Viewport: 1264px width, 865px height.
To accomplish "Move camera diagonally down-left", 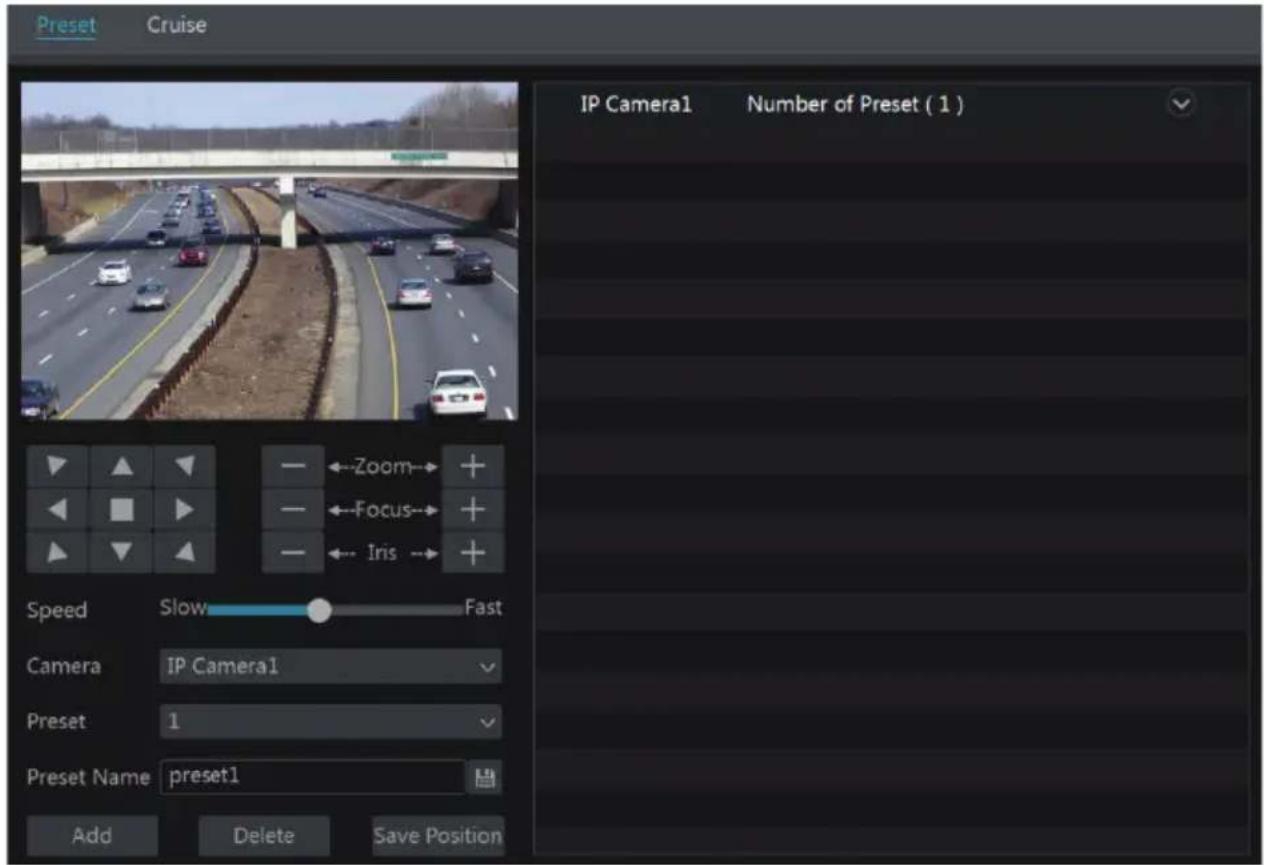I will tap(57, 552).
